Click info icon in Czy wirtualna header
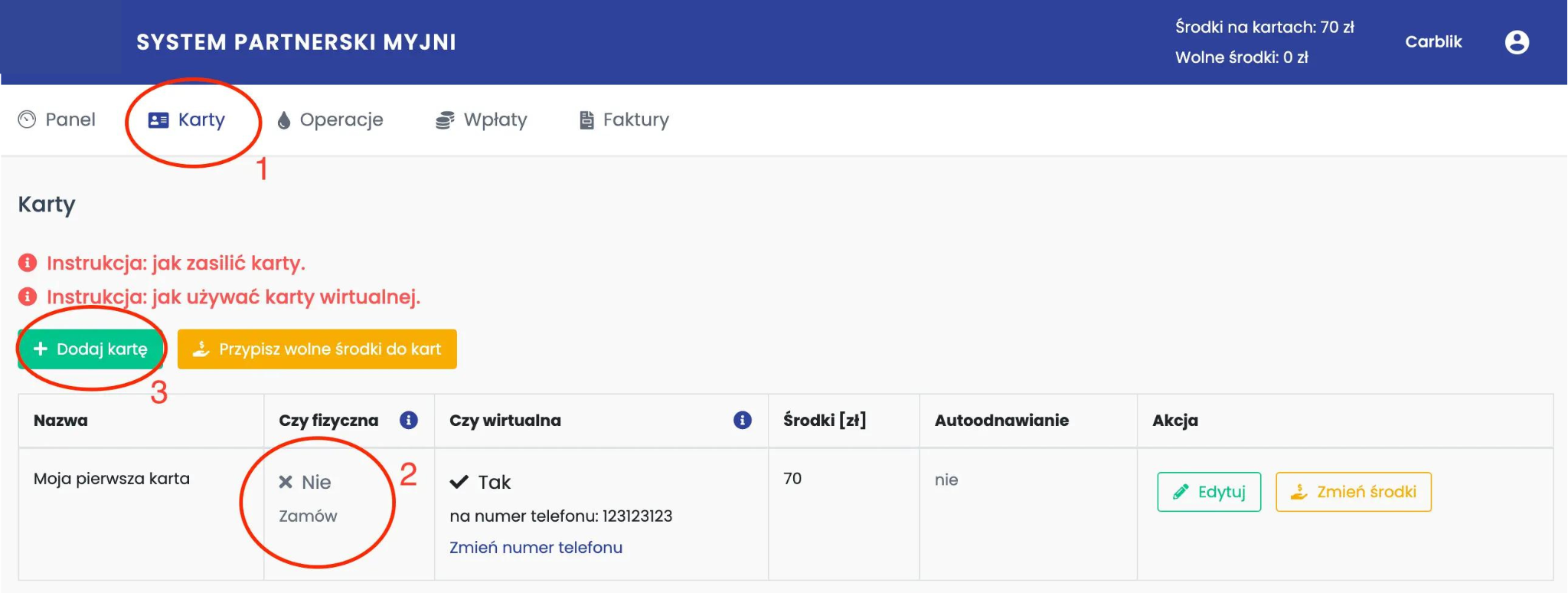 [742, 420]
